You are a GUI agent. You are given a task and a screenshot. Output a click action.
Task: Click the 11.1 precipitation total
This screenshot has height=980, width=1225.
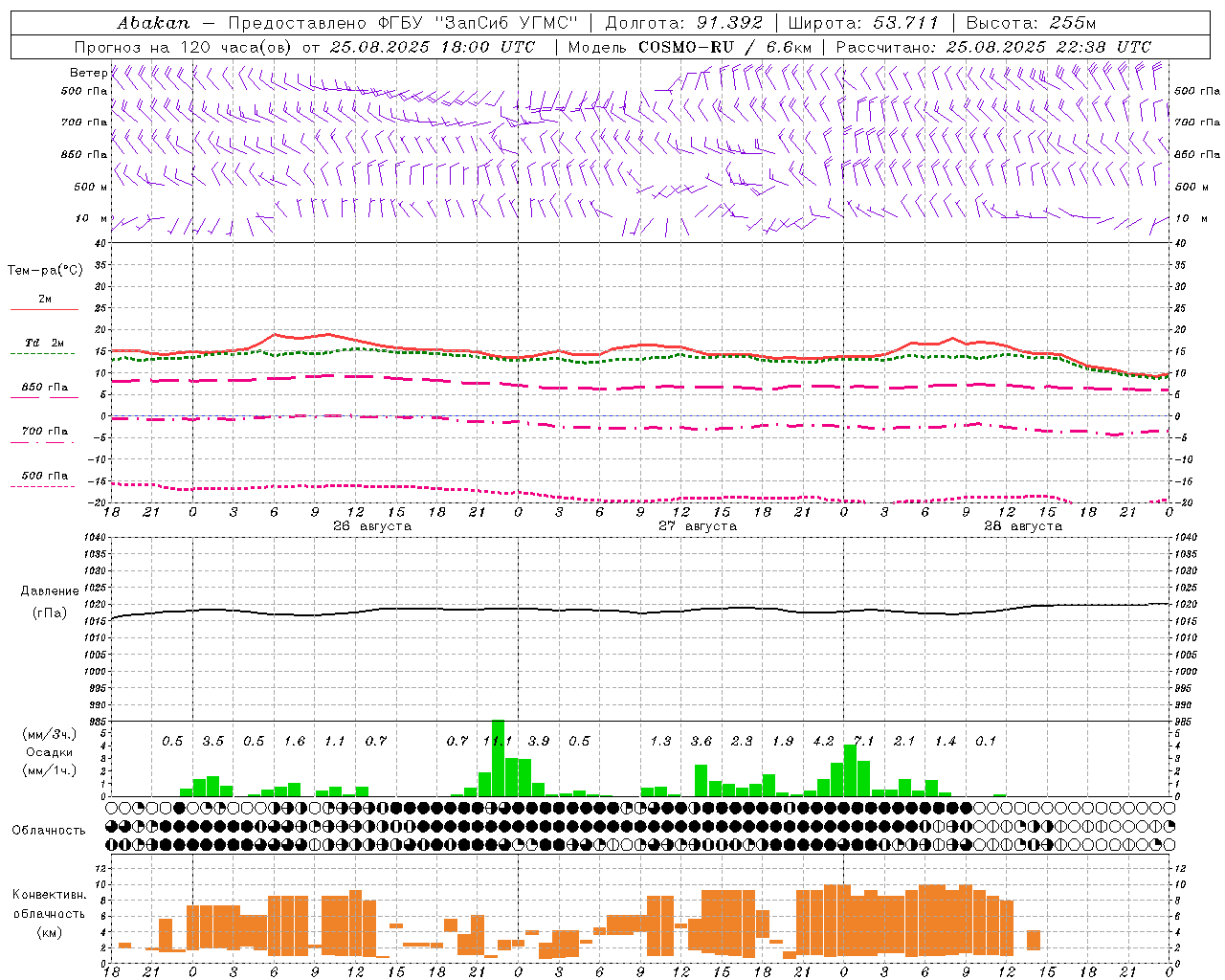click(x=498, y=742)
